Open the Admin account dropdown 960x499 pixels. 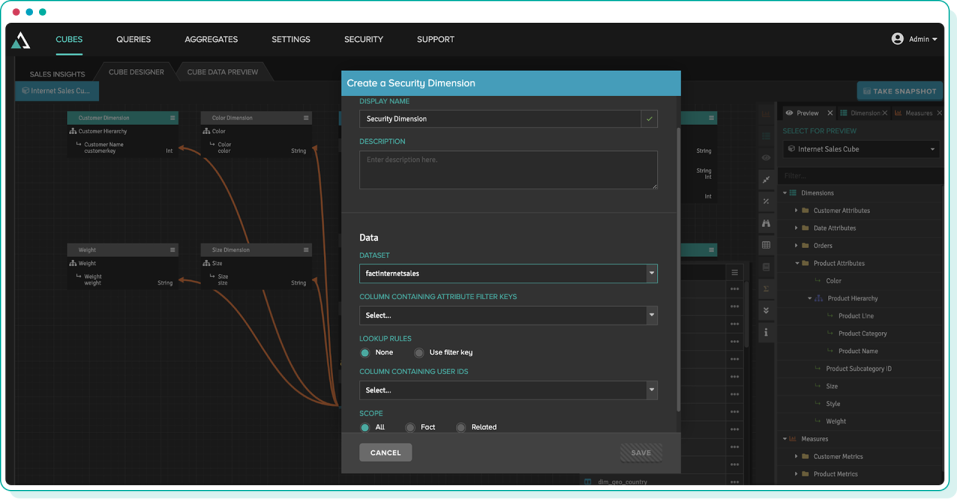[x=923, y=39]
